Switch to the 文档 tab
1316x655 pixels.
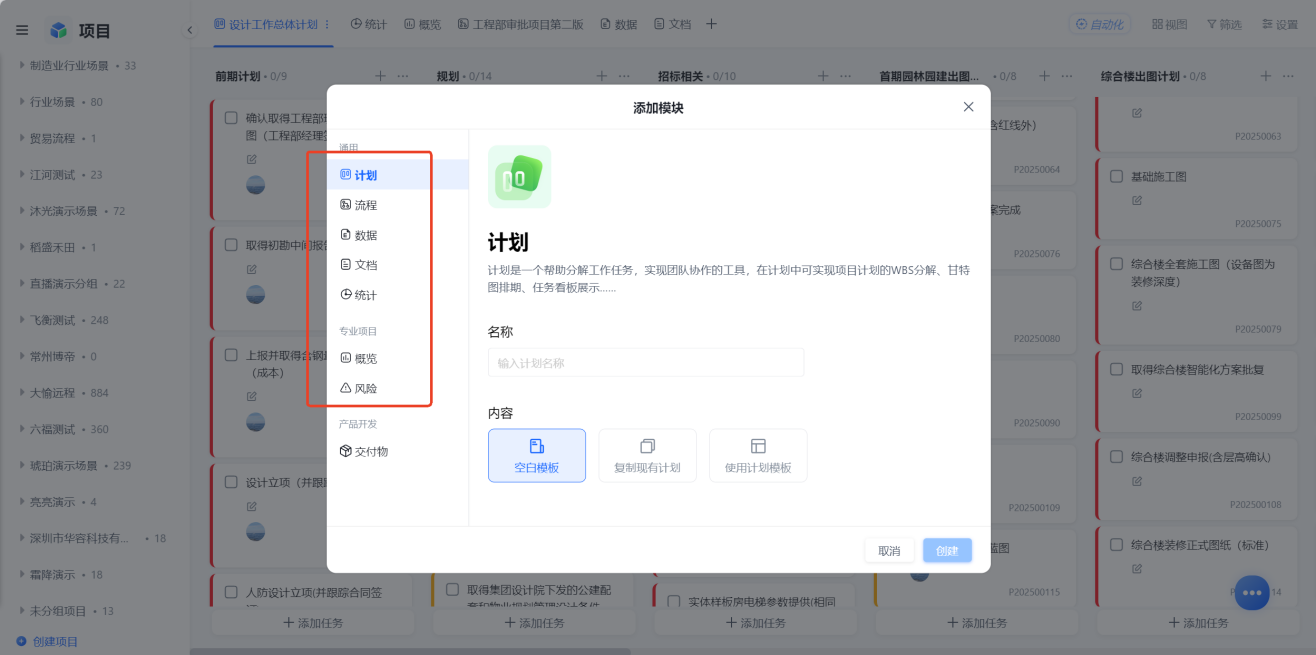pyautogui.click(x=672, y=24)
